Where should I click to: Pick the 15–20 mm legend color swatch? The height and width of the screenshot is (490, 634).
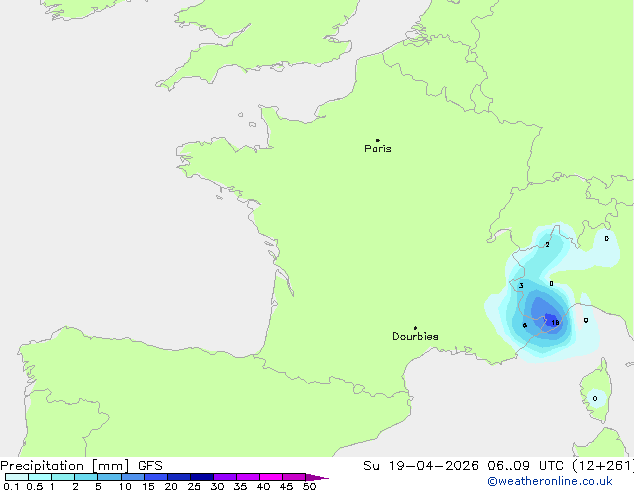tap(156, 477)
